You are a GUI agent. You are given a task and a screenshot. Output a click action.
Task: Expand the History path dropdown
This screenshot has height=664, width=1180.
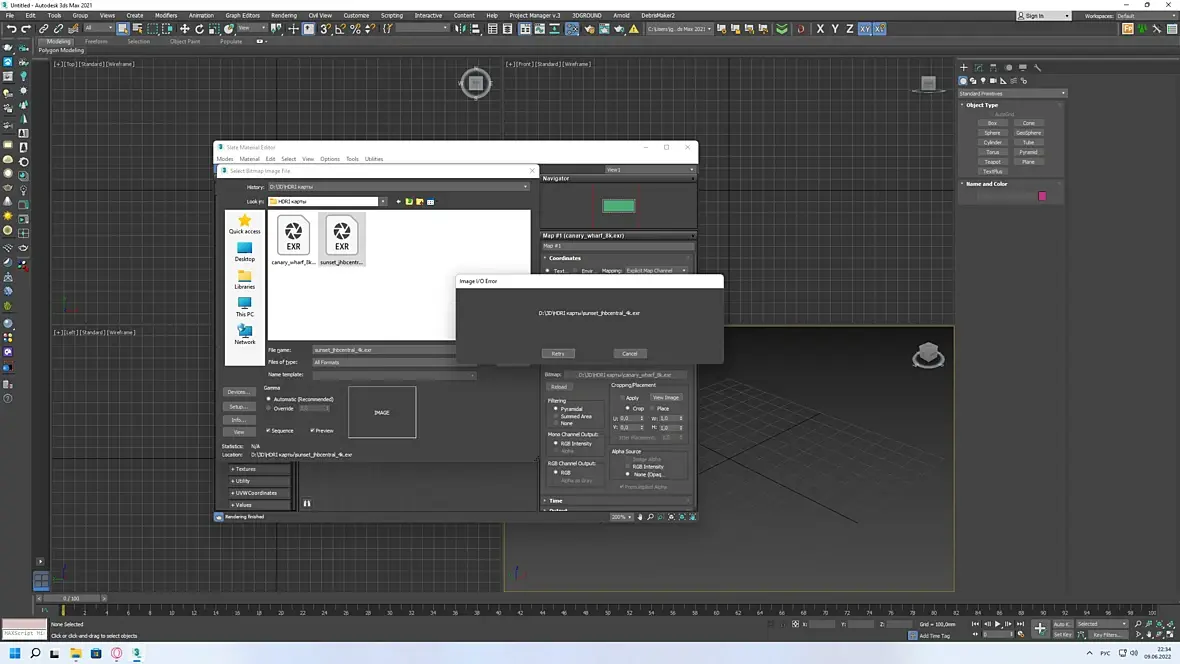[525, 187]
